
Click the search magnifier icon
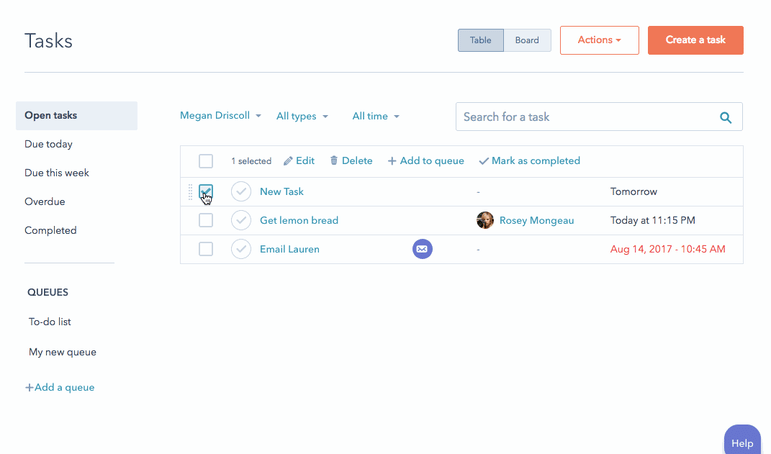click(726, 117)
